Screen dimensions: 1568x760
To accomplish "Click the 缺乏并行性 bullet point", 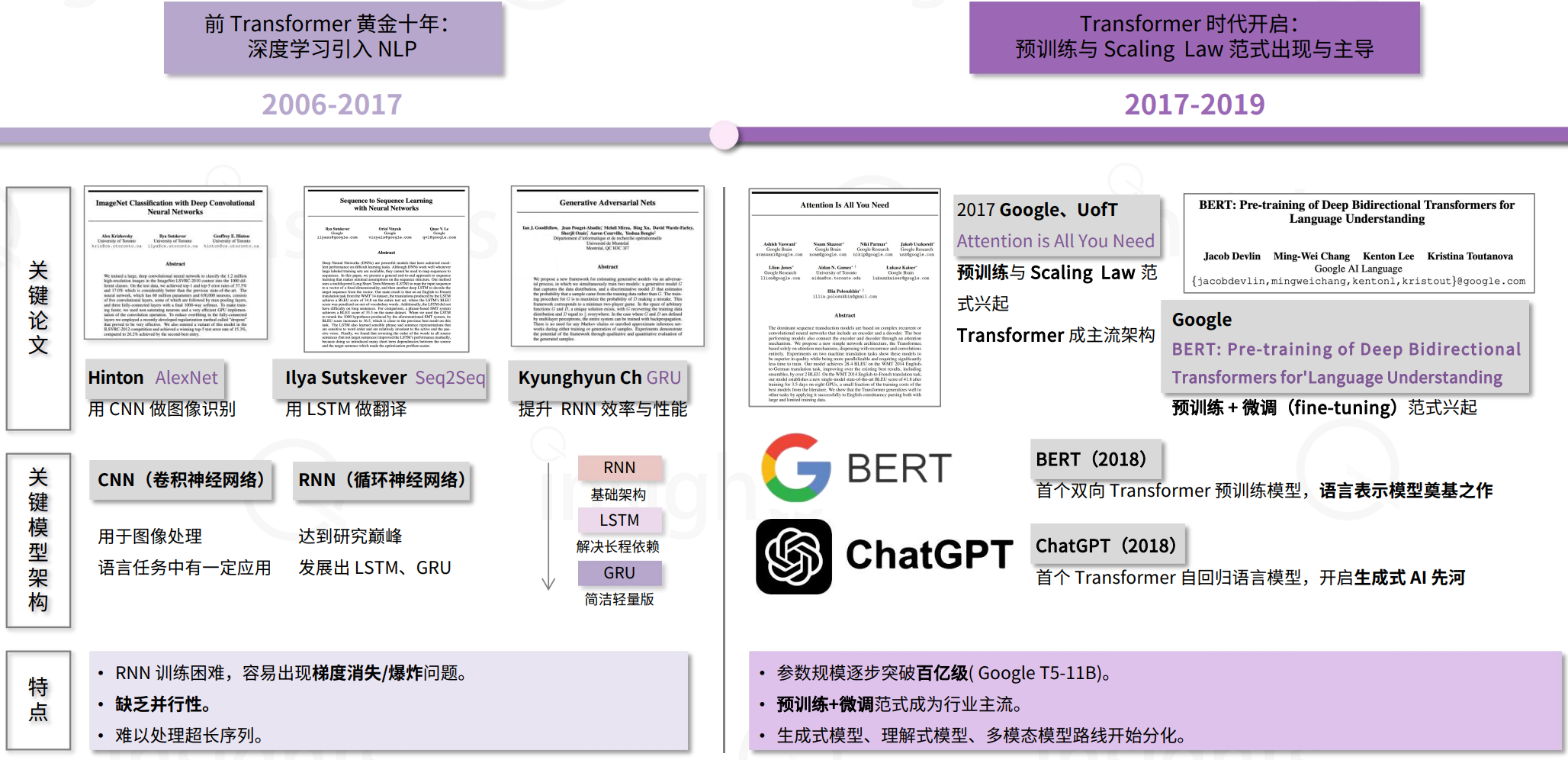I will coord(162,704).
